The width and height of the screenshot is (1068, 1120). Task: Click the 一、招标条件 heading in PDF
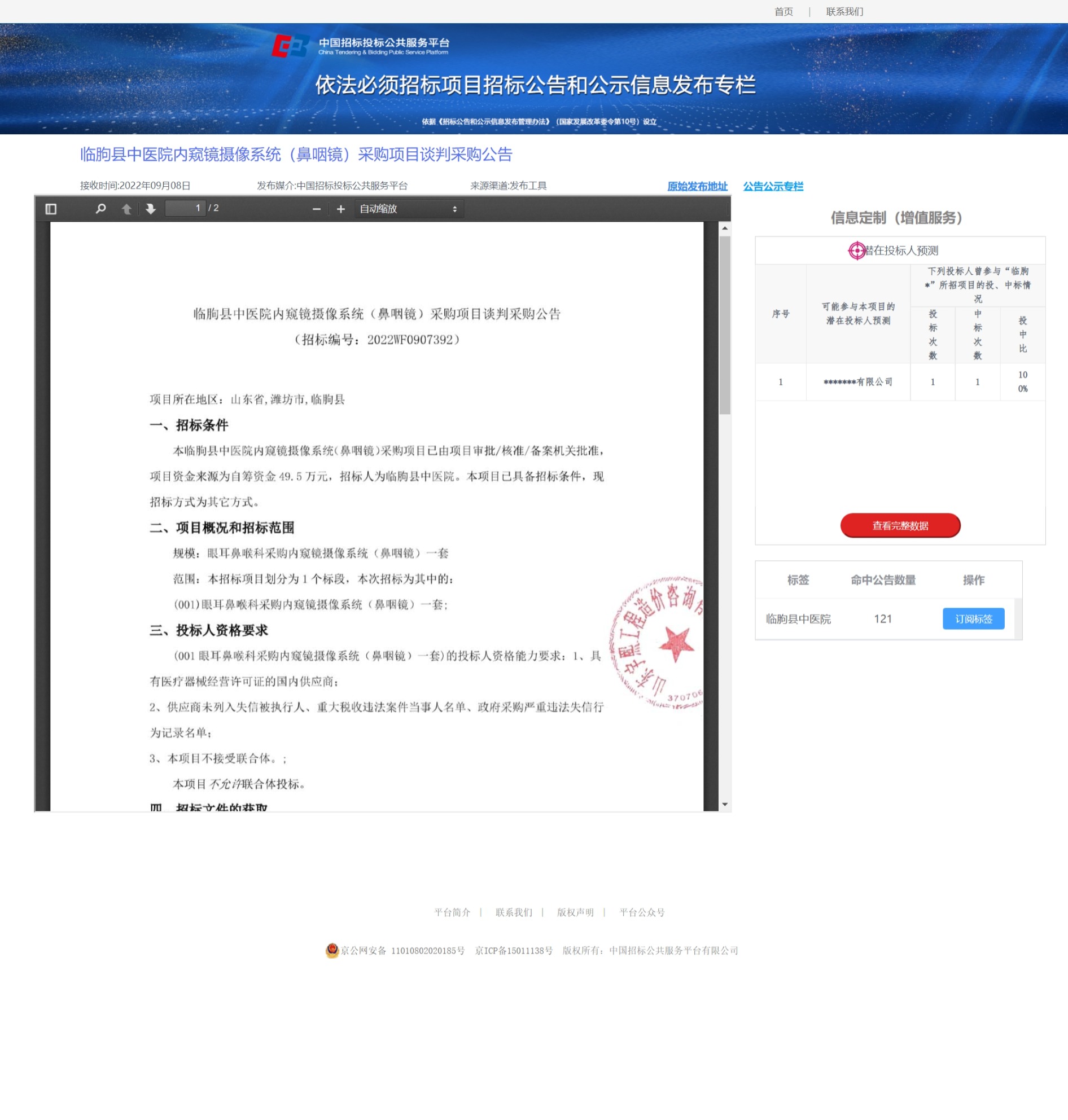point(189,425)
